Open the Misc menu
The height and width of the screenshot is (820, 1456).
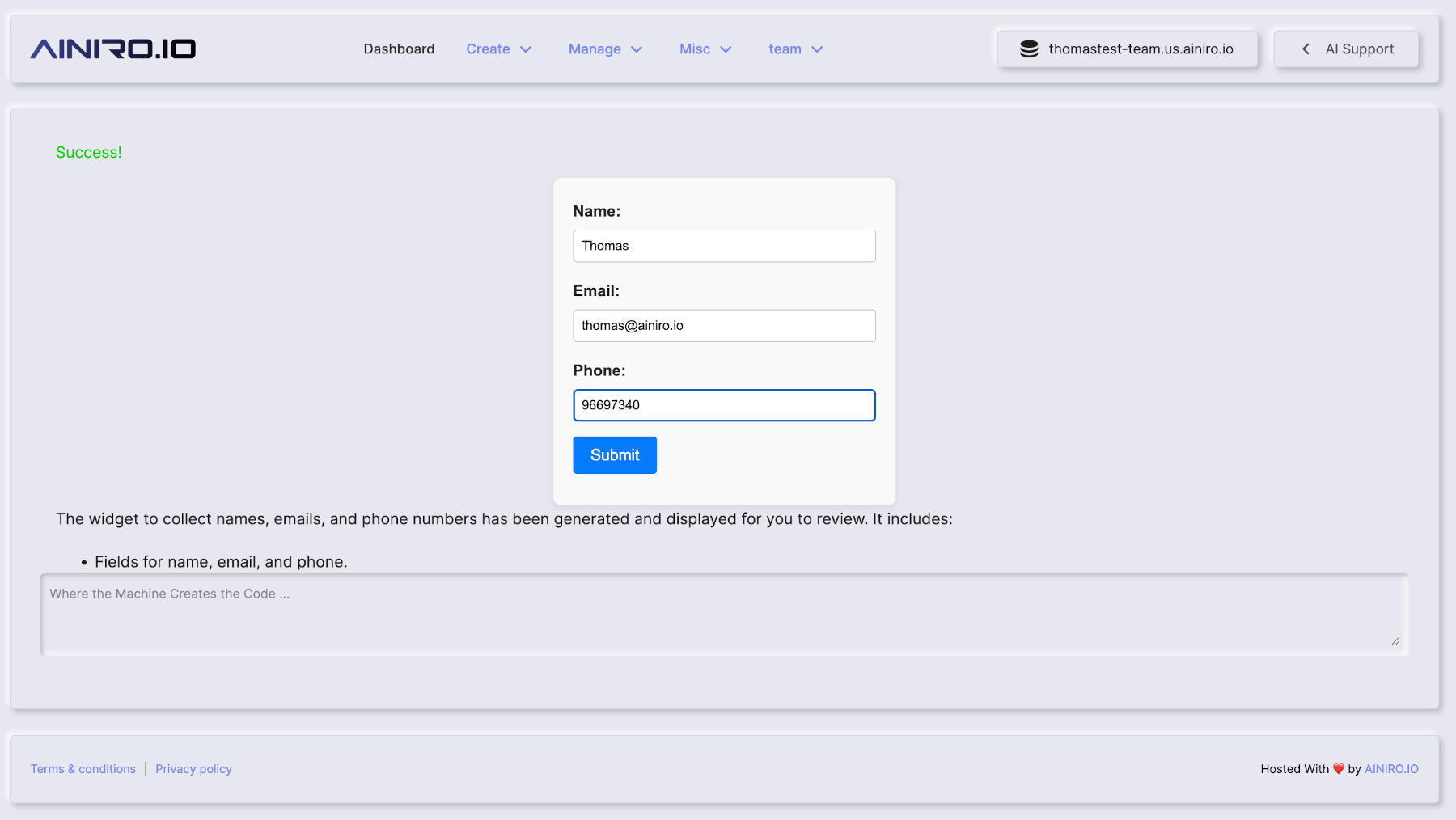pos(694,49)
